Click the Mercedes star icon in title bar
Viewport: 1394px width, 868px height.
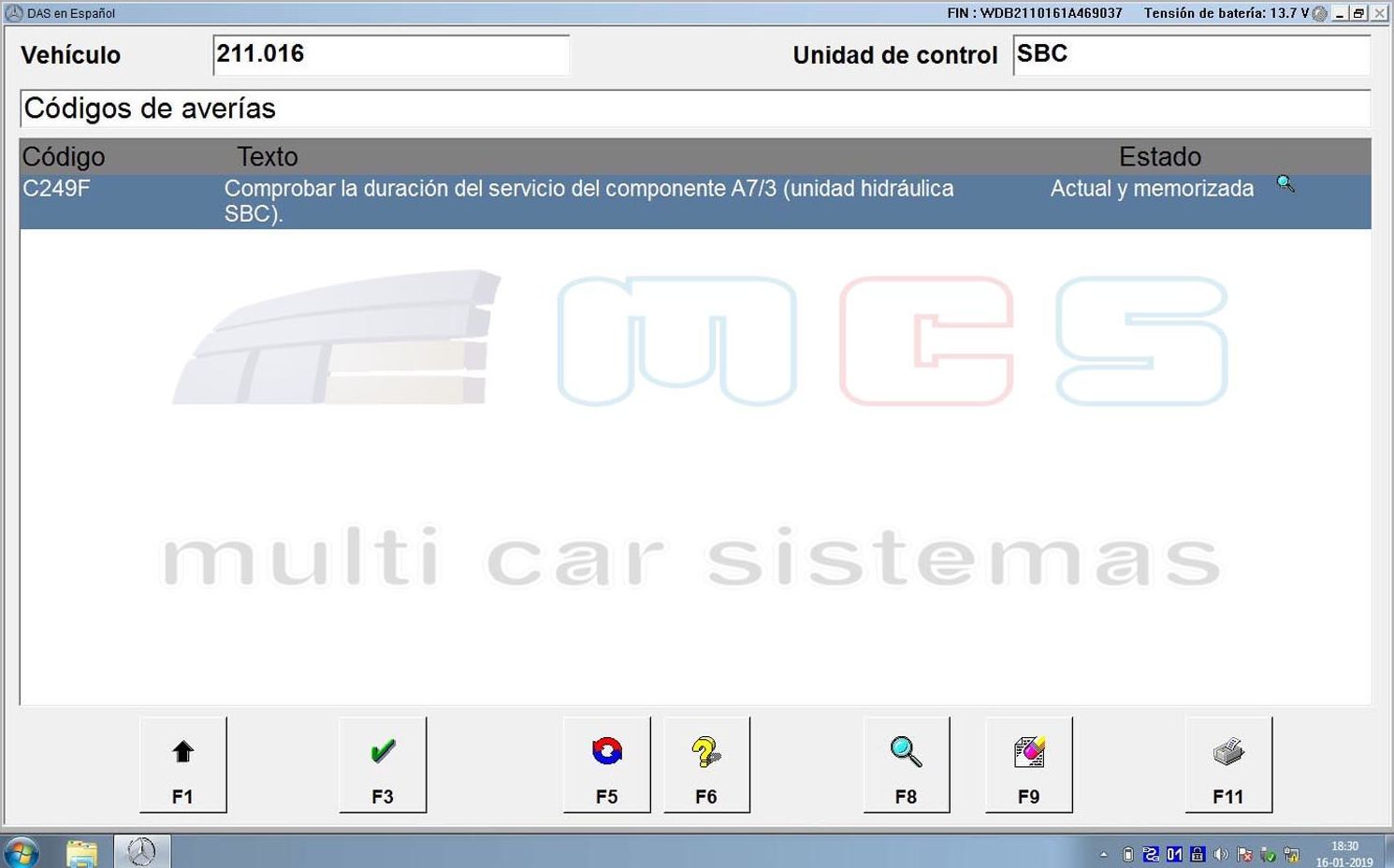pyautogui.click(x=13, y=13)
